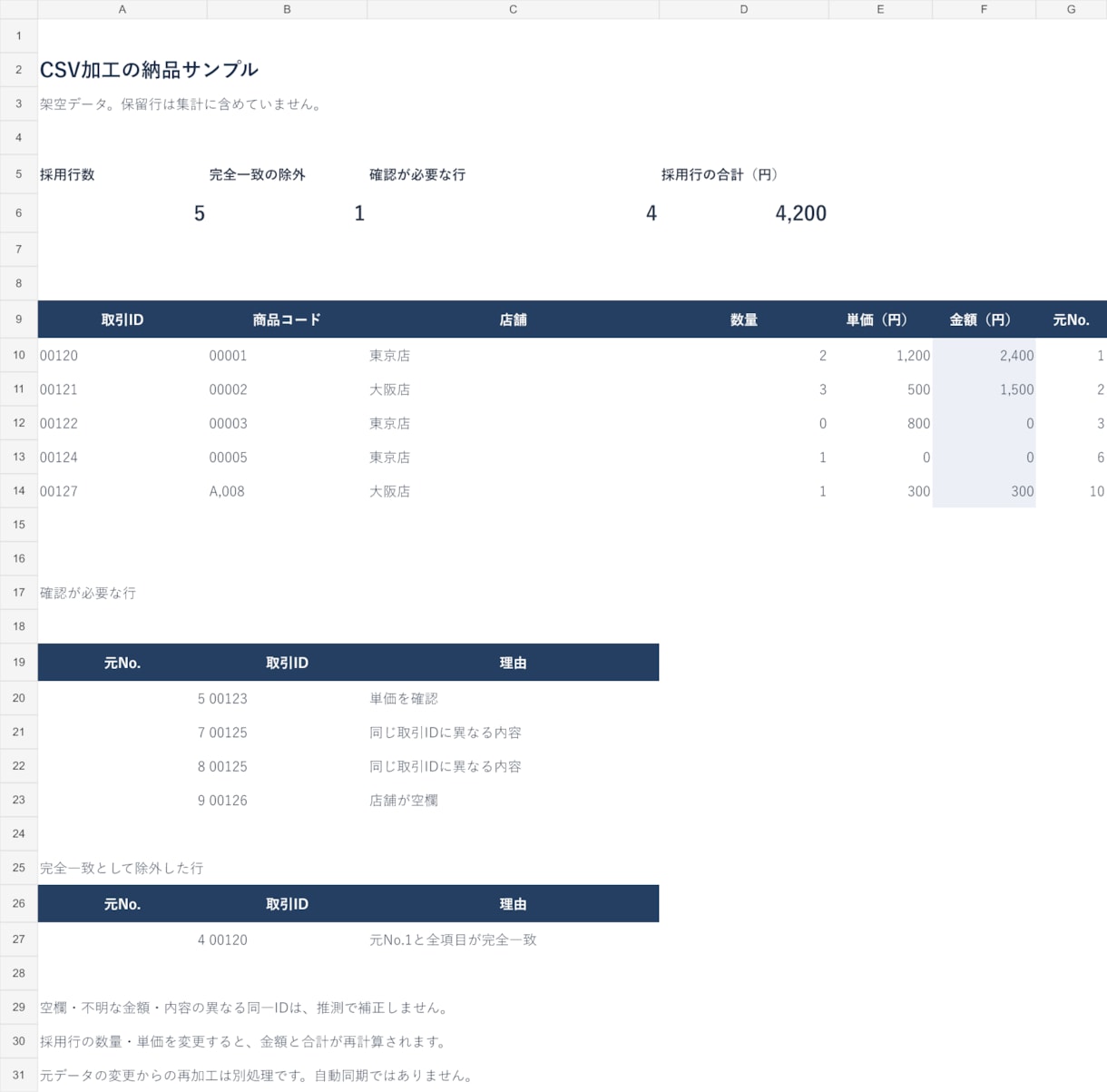Select column C header
The image size is (1107, 1092).
[513, 9]
